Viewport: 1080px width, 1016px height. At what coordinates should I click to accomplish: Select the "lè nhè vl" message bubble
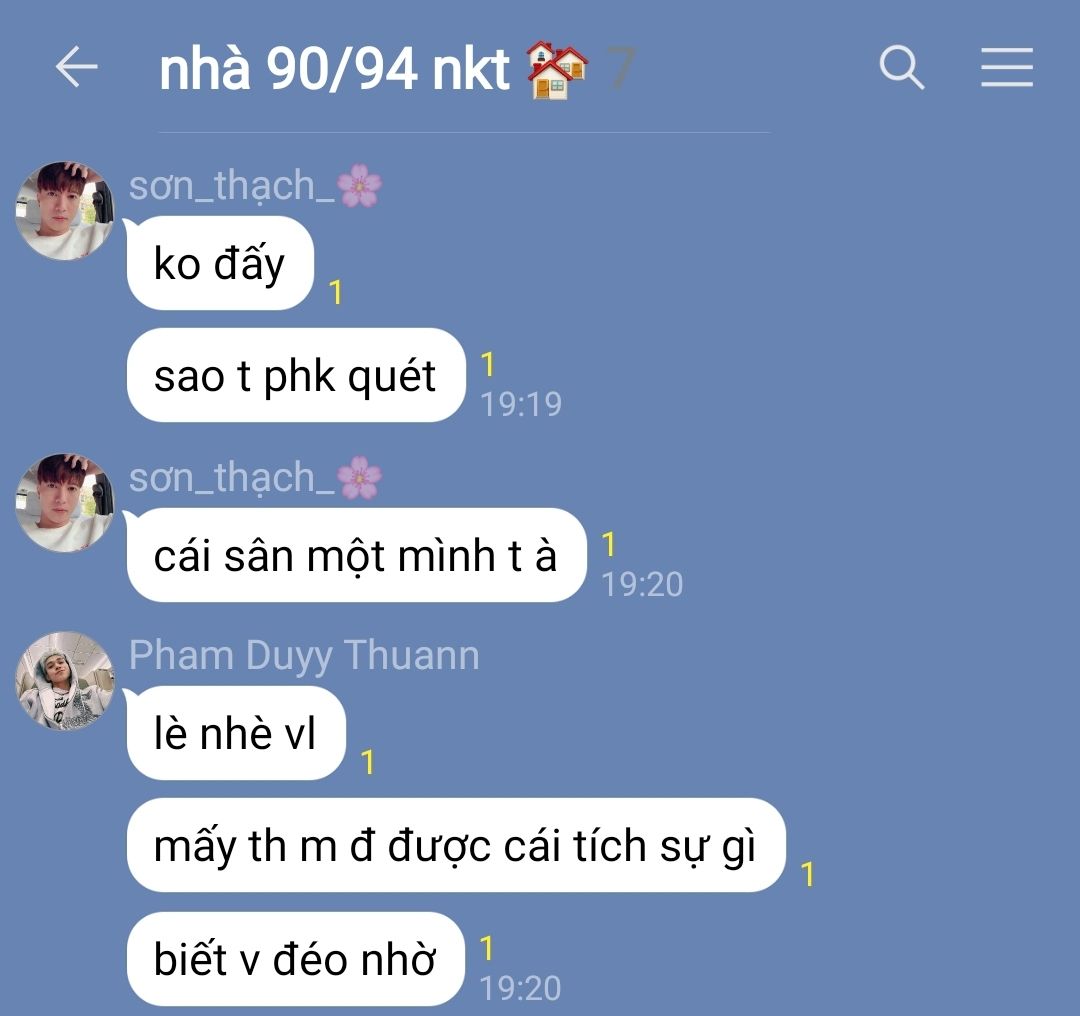(x=236, y=733)
